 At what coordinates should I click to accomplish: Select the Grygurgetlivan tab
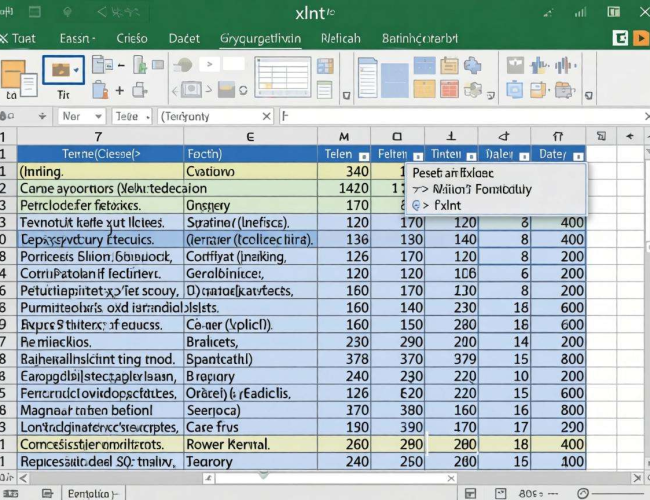(260, 39)
